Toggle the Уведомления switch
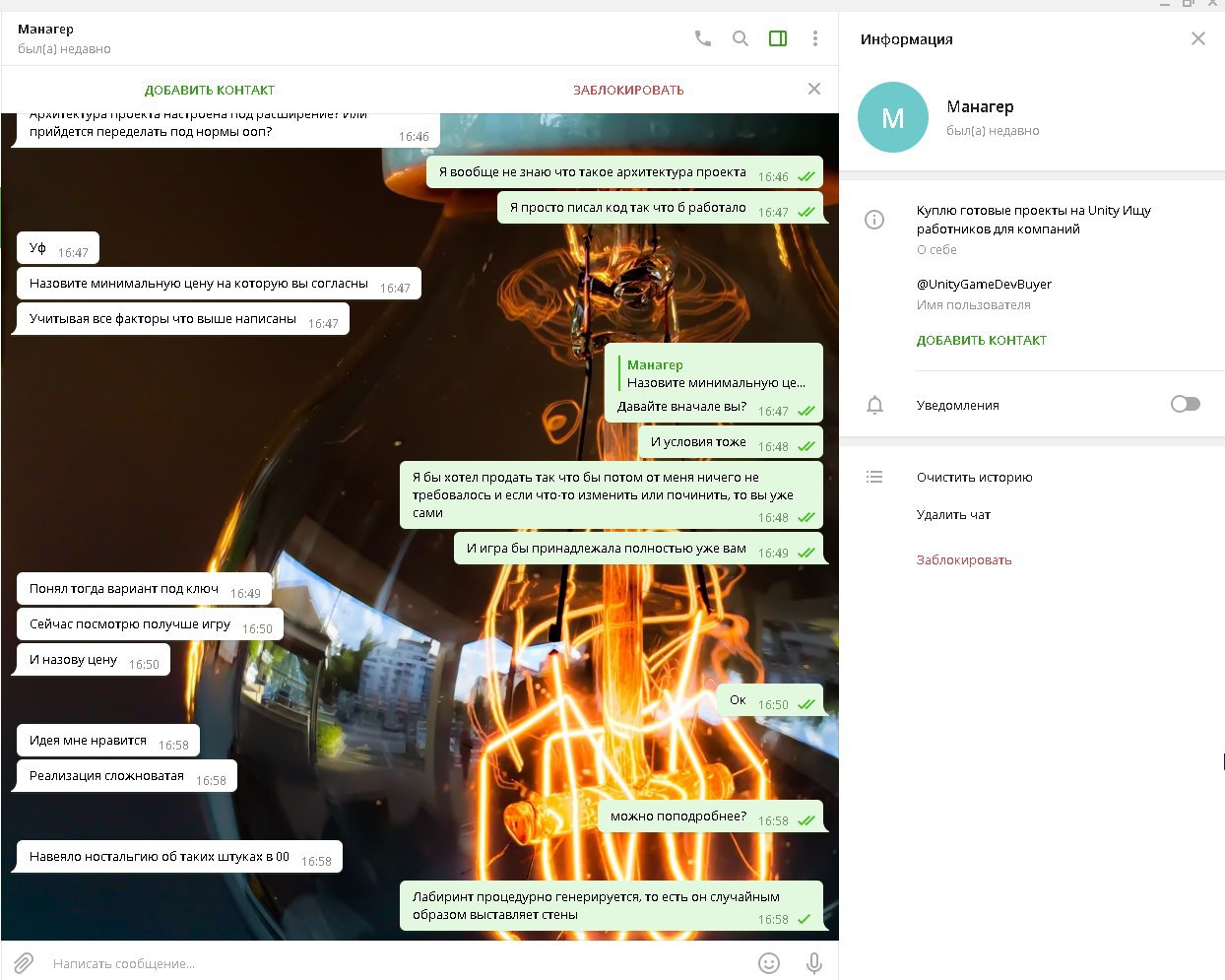The image size is (1225, 980). click(1186, 404)
